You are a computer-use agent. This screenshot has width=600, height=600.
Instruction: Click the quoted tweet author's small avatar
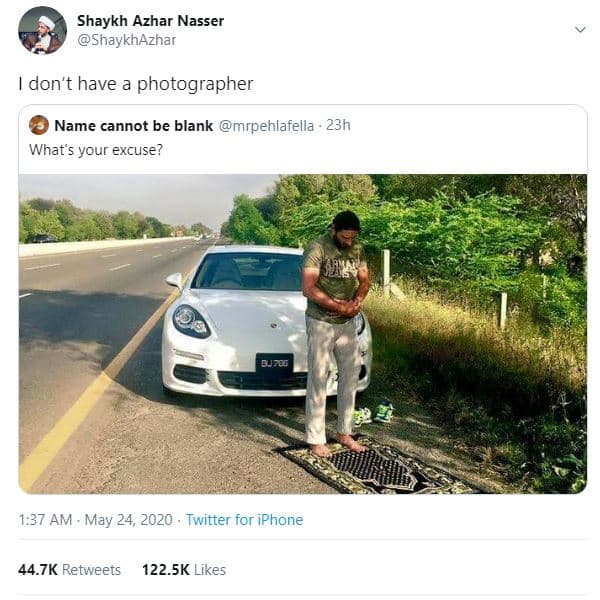pyautogui.click(x=39, y=125)
